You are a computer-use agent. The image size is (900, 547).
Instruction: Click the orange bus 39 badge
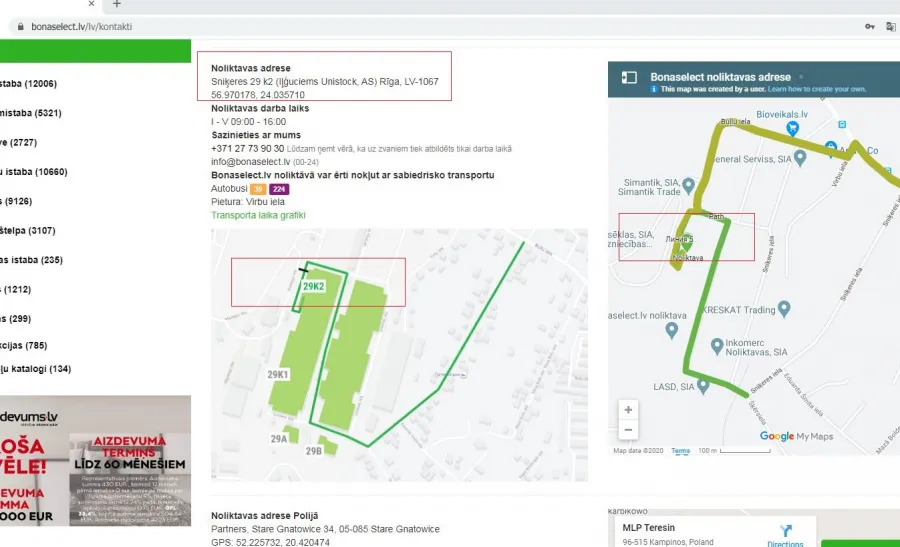click(x=258, y=189)
